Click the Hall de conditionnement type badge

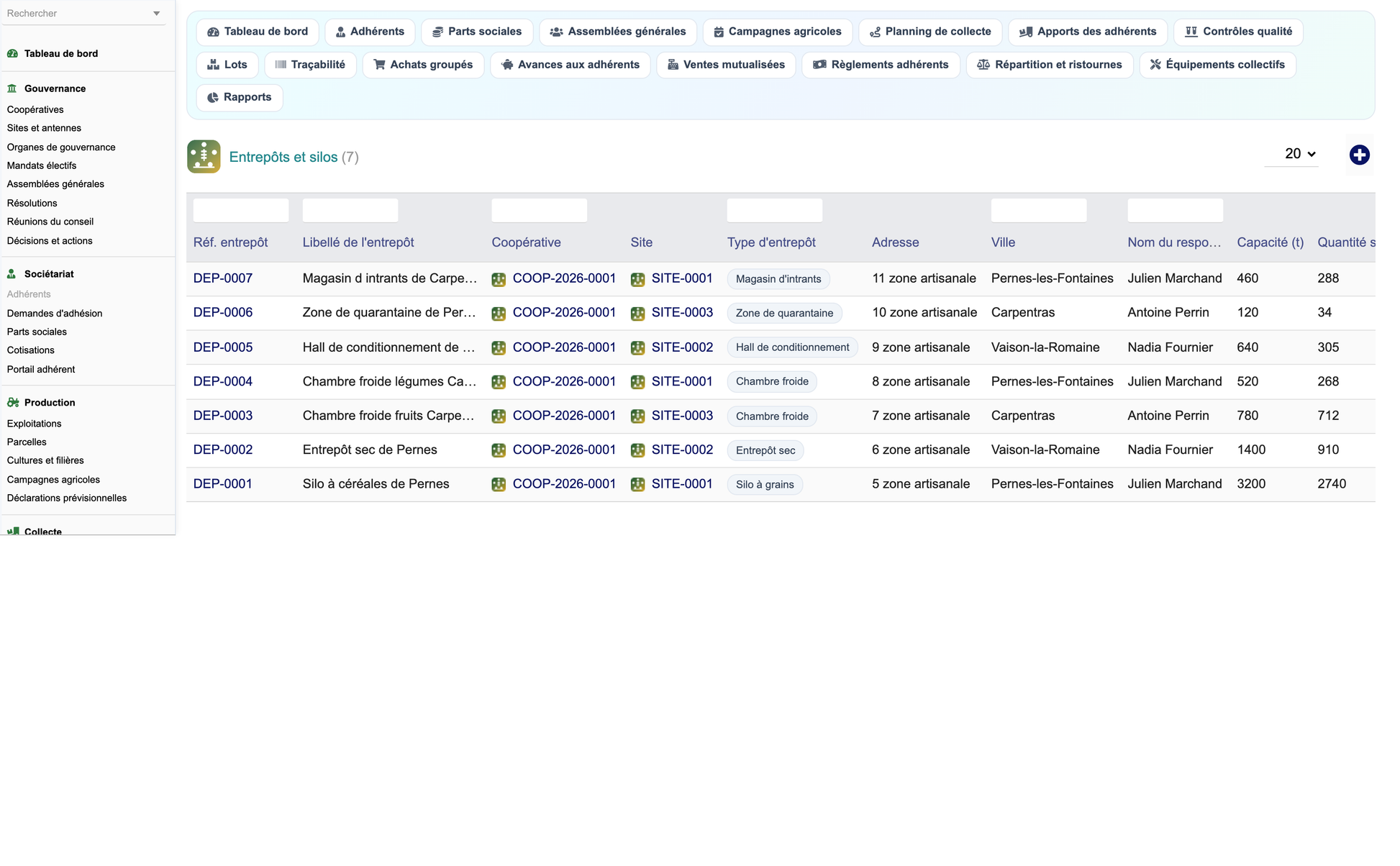[x=792, y=347]
